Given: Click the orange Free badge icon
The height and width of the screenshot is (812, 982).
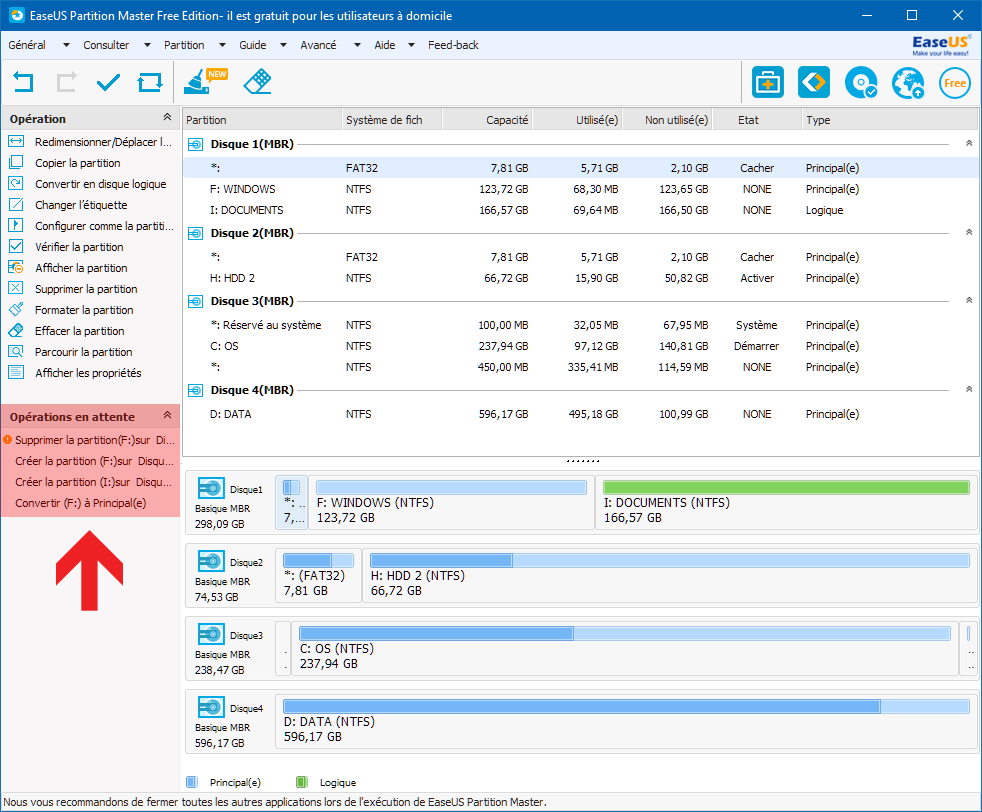Looking at the screenshot, I should pos(954,83).
